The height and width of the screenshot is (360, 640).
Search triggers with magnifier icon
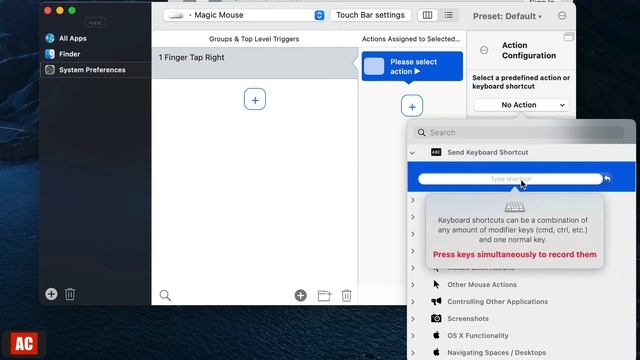pyautogui.click(x=165, y=295)
